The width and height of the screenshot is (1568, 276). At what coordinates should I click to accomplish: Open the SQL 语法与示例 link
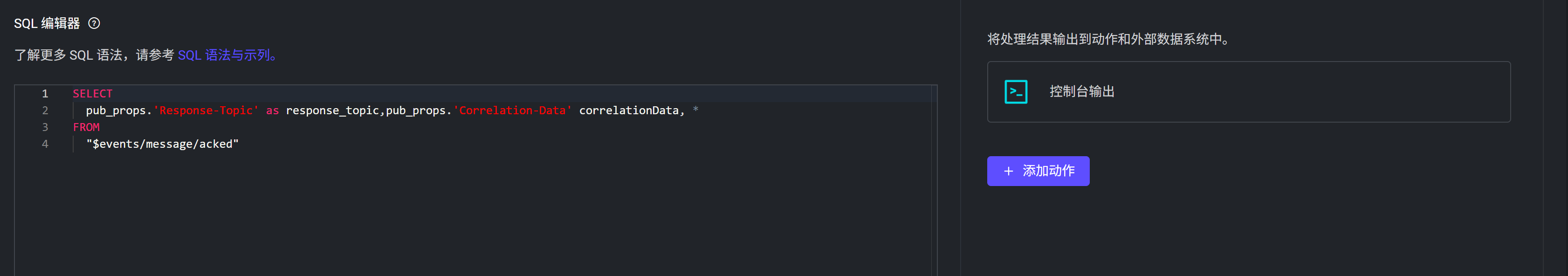click(x=227, y=55)
